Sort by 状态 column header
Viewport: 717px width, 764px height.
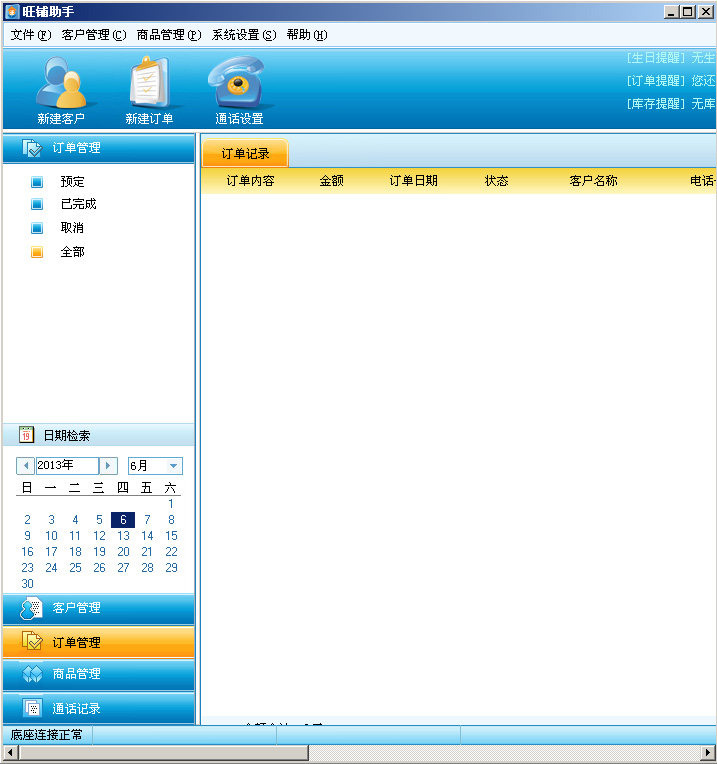pos(496,181)
